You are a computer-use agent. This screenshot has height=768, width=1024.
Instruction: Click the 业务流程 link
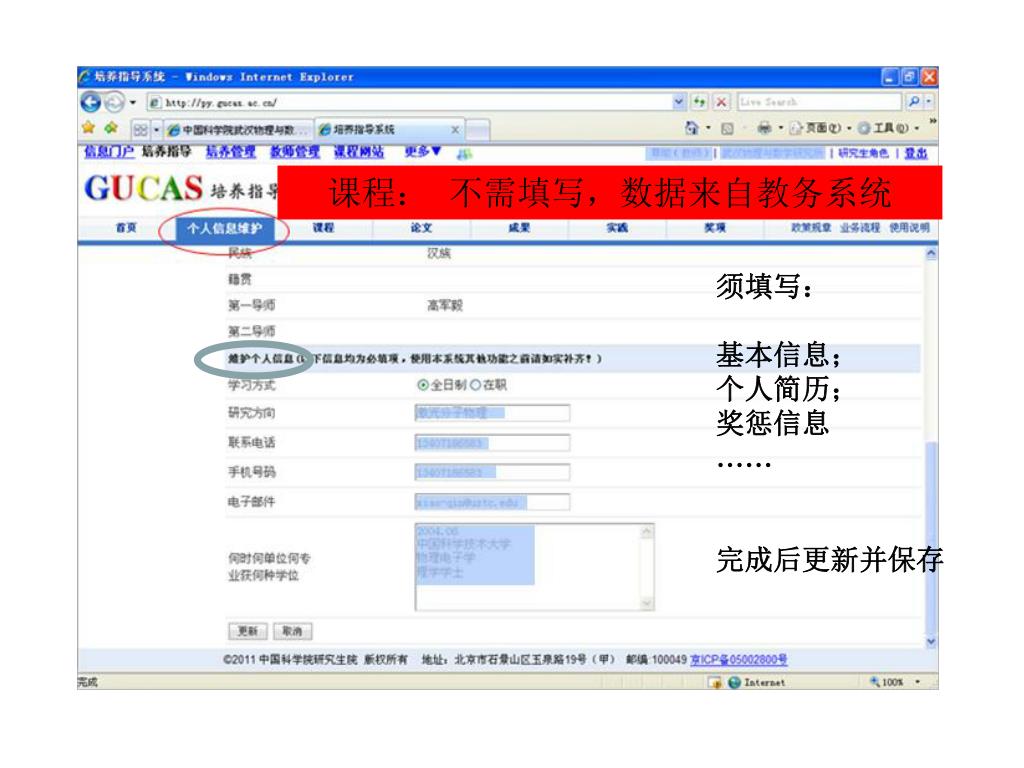(x=860, y=227)
